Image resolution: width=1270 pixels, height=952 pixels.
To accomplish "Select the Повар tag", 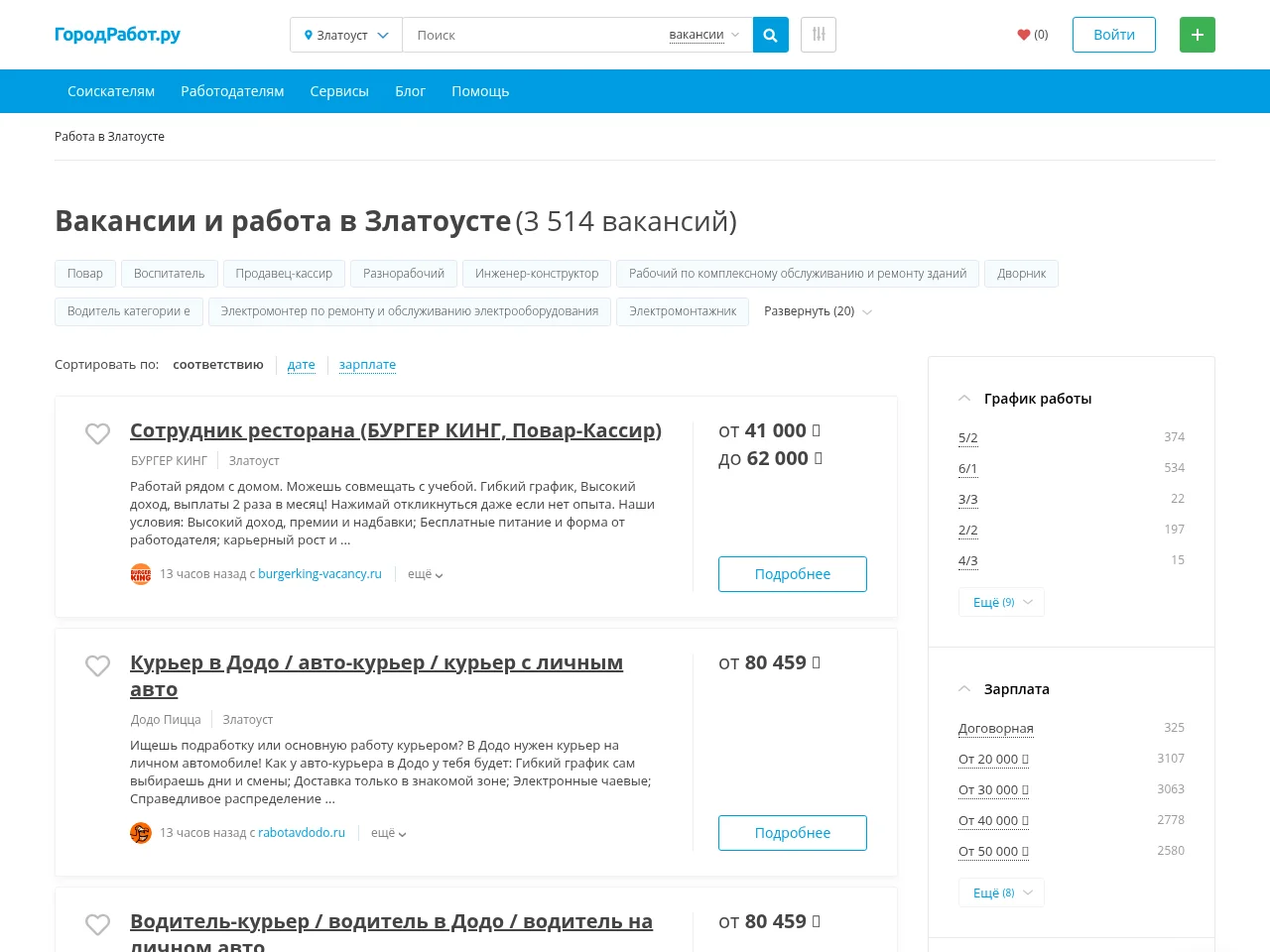I will click(x=85, y=274).
